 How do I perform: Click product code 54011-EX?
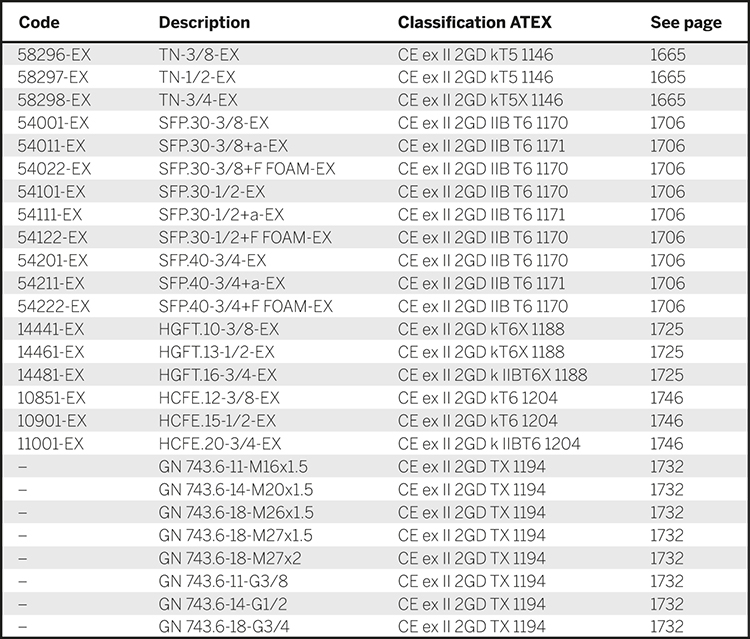[x=53, y=146]
